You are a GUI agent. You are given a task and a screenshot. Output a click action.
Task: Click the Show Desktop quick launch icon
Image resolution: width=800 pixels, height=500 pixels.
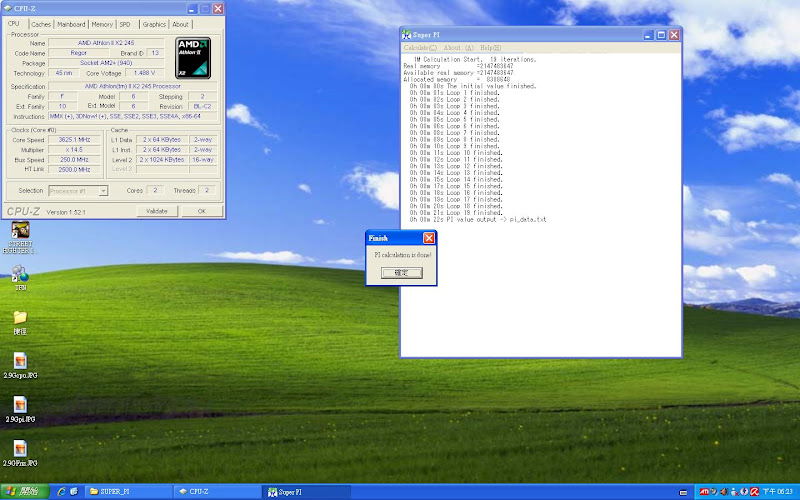pos(74,491)
